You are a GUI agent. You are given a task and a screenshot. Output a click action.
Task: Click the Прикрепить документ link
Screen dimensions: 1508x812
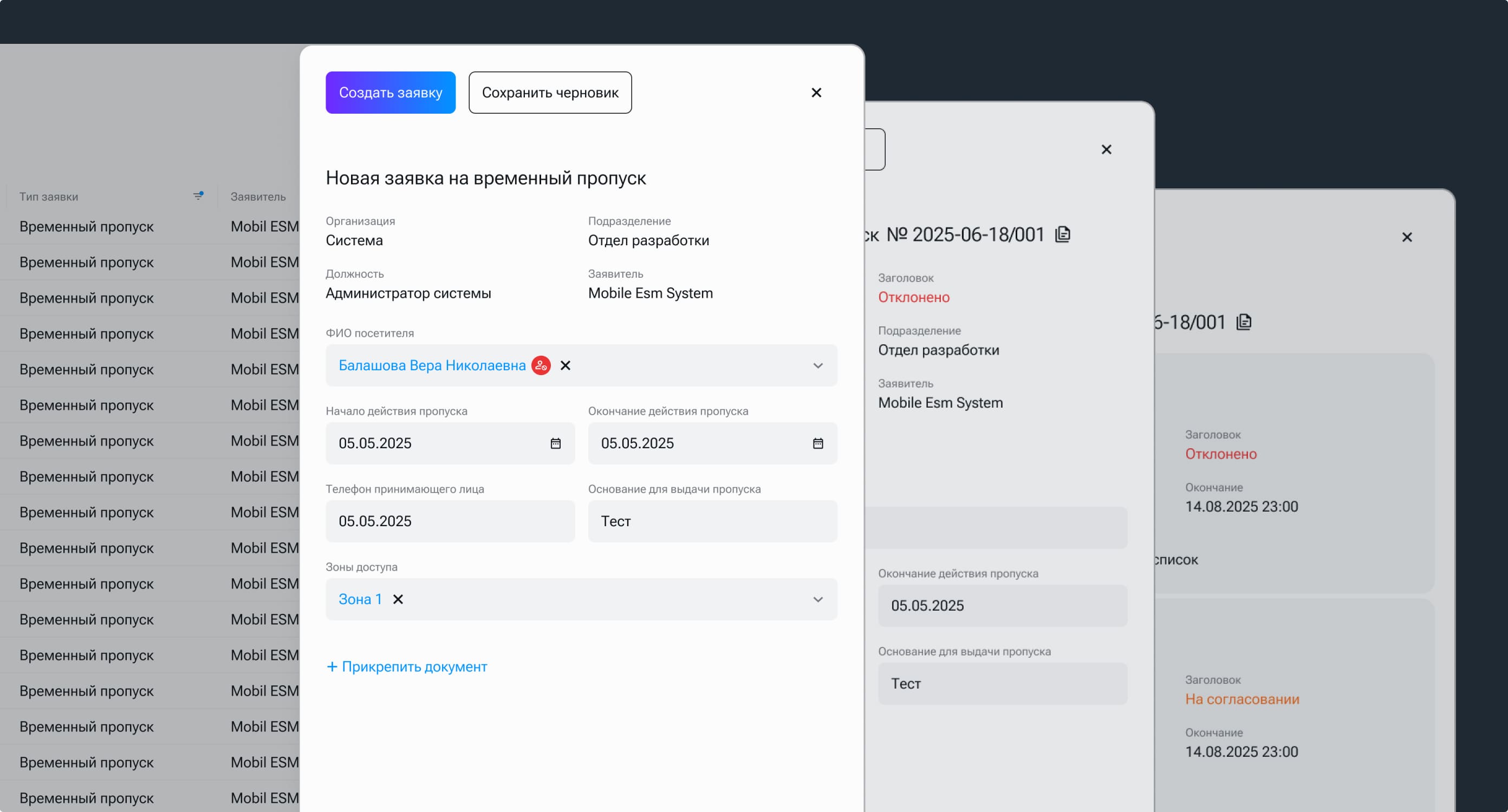coord(407,667)
